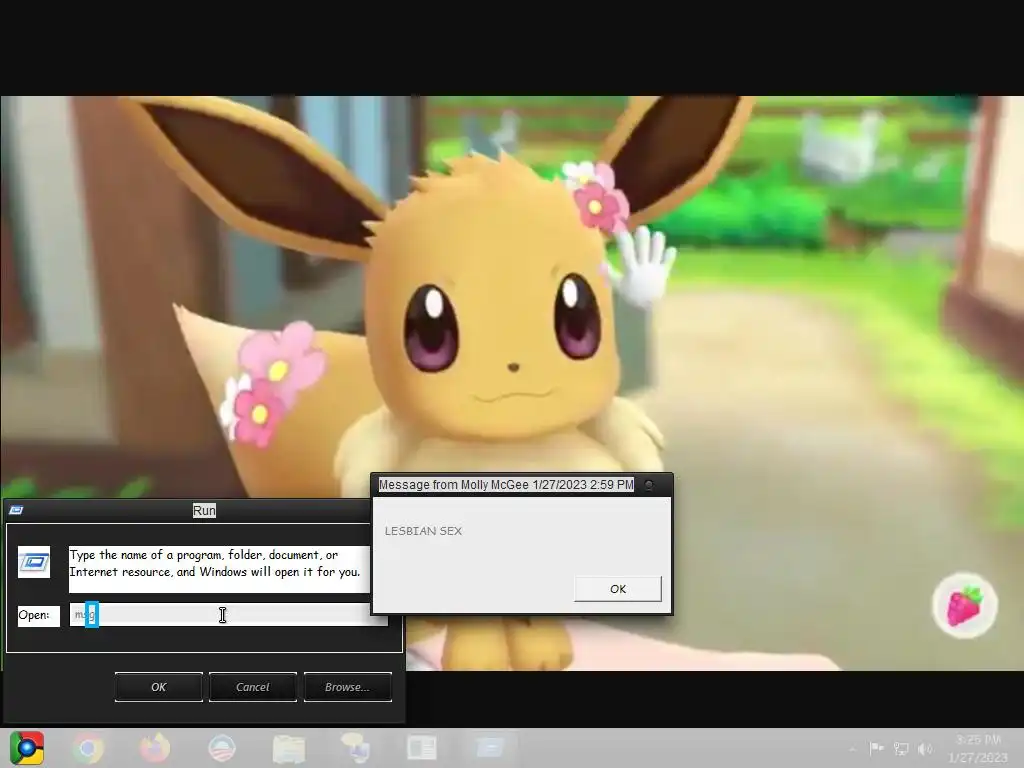
Task: Click the message box title bar text
Action: tap(506, 485)
